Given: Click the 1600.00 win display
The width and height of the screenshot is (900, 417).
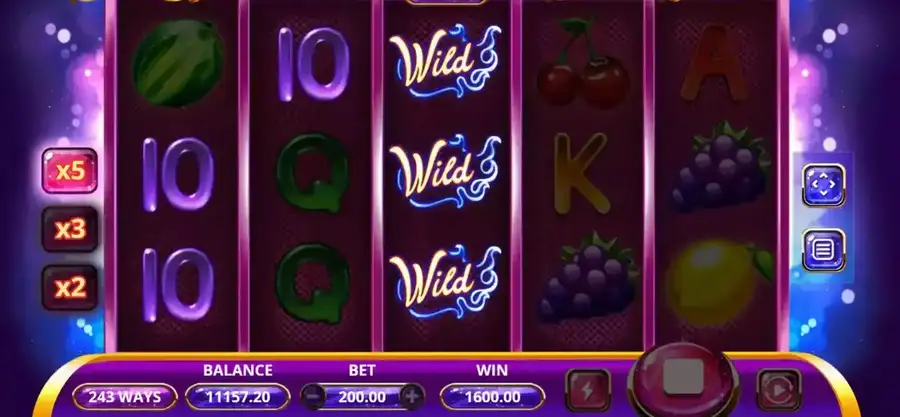Looking at the screenshot, I should pos(492,397).
